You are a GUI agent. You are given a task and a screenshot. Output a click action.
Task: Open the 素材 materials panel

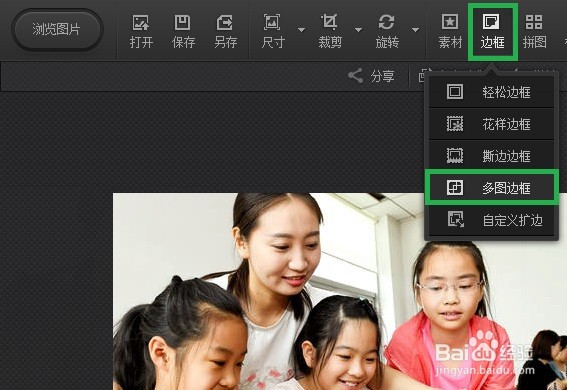click(x=450, y=32)
